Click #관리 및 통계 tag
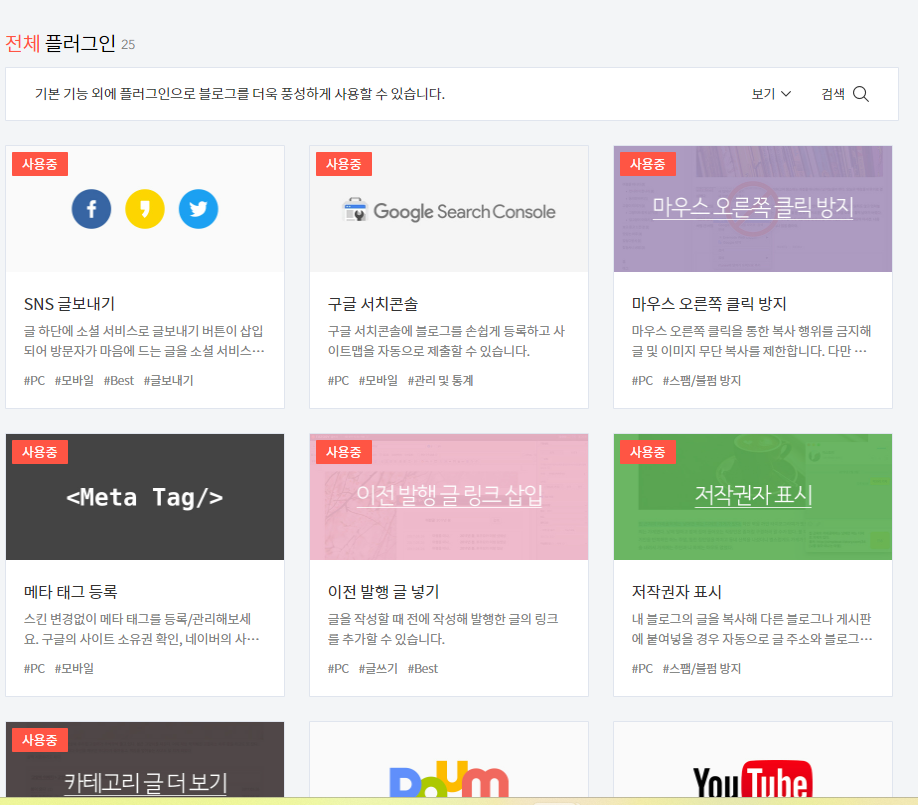Screen dimensions: 918x805 point(440,381)
